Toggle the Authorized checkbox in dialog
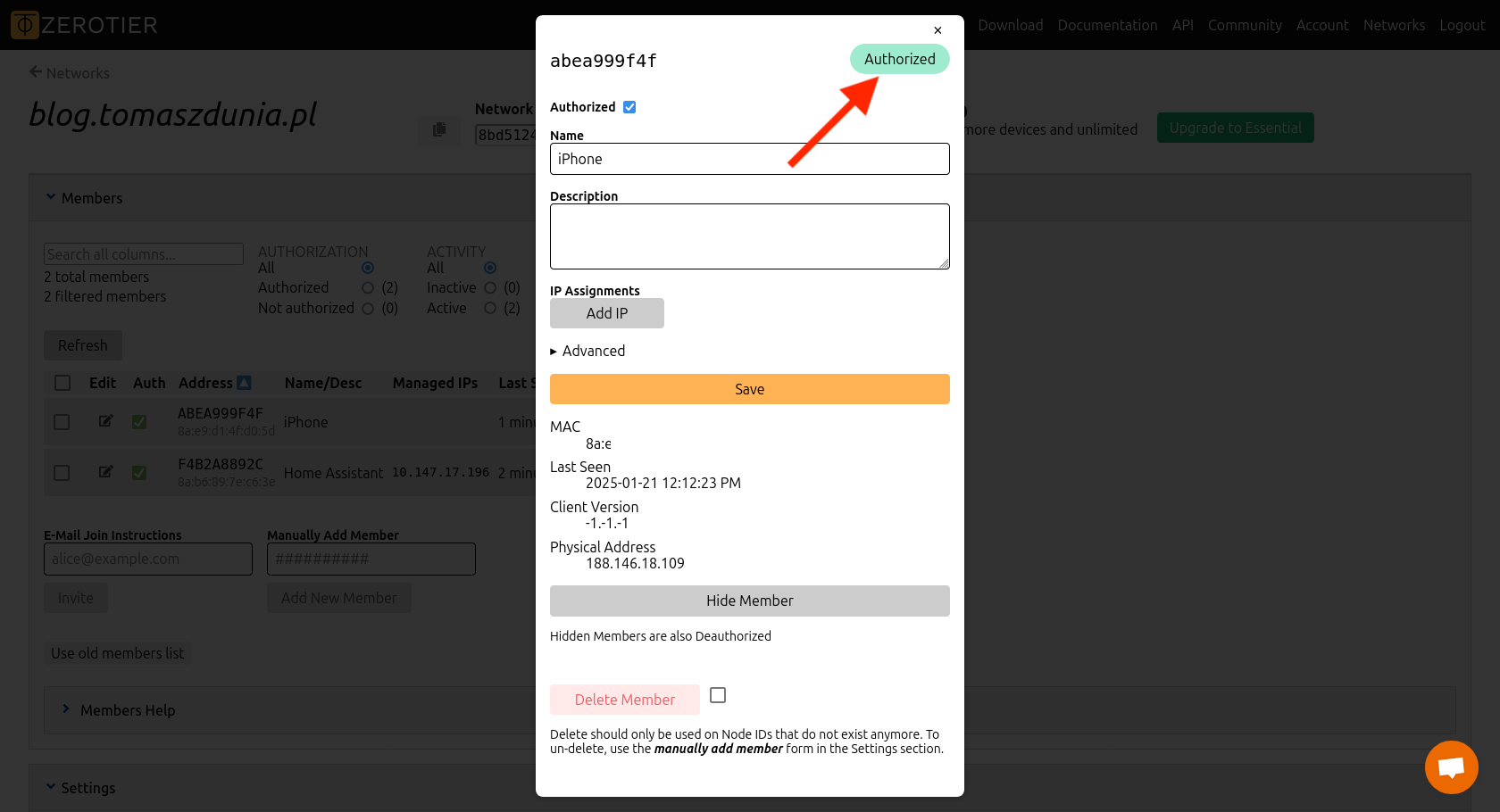 click(x=629, y=107)
